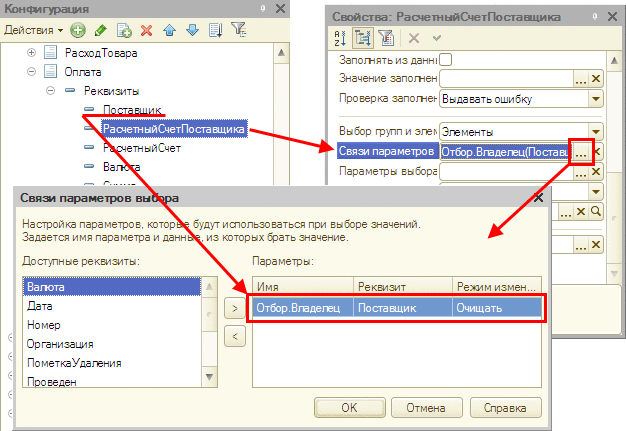This screenshot has width=626, height=431.
Task: Click the Справка button
Action: click(x=505, y=407)
